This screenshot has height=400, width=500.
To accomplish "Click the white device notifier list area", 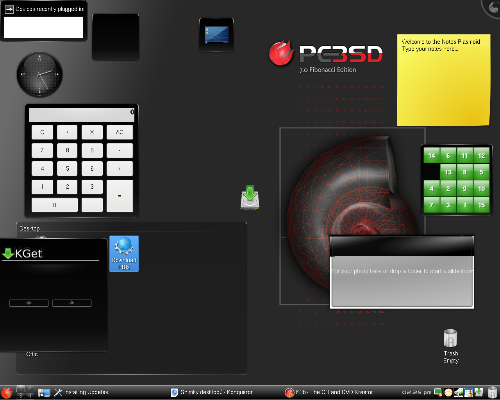I will 43,27.
